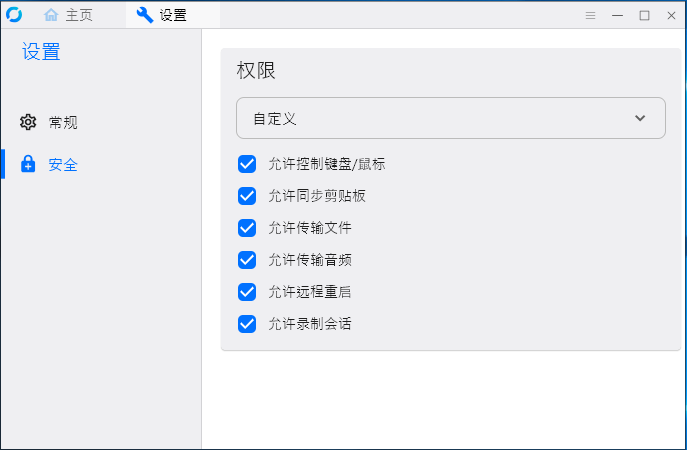
Task: Switch to the 主页 tab
Action: (x=74, y=15)
